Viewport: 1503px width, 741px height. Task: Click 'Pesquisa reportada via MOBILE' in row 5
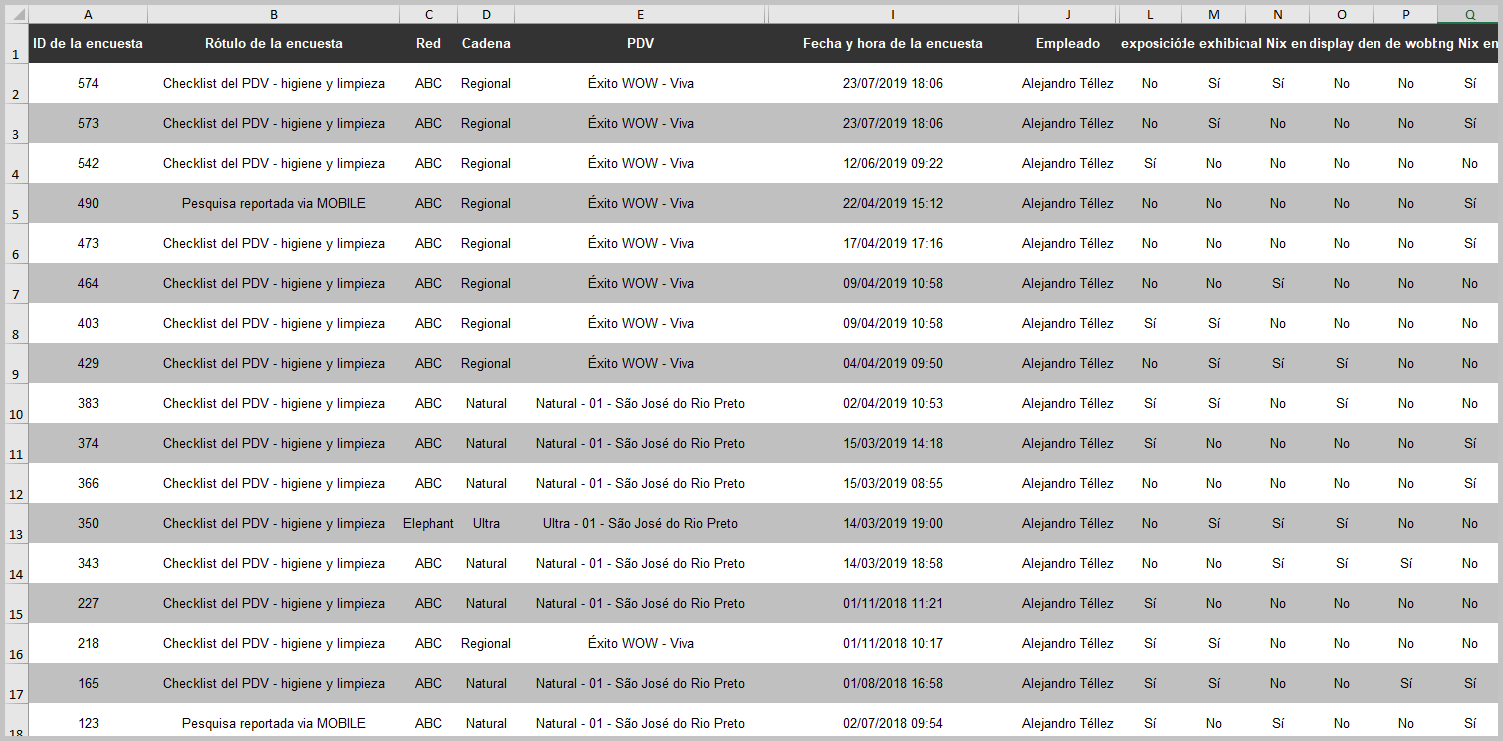click(x=273, y=204)
